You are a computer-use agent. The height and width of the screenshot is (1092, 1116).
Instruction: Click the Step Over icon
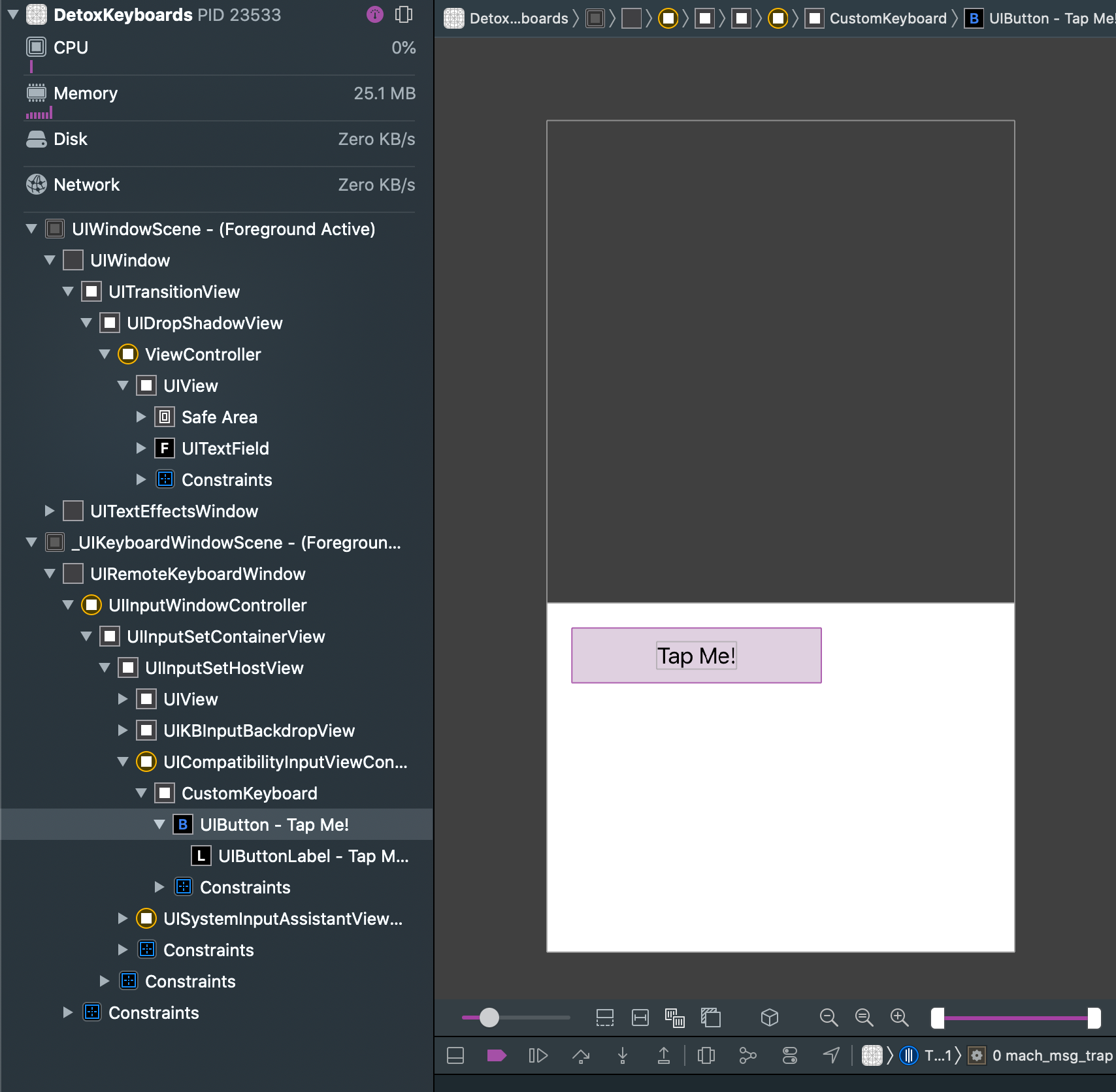pos(581,1055)
